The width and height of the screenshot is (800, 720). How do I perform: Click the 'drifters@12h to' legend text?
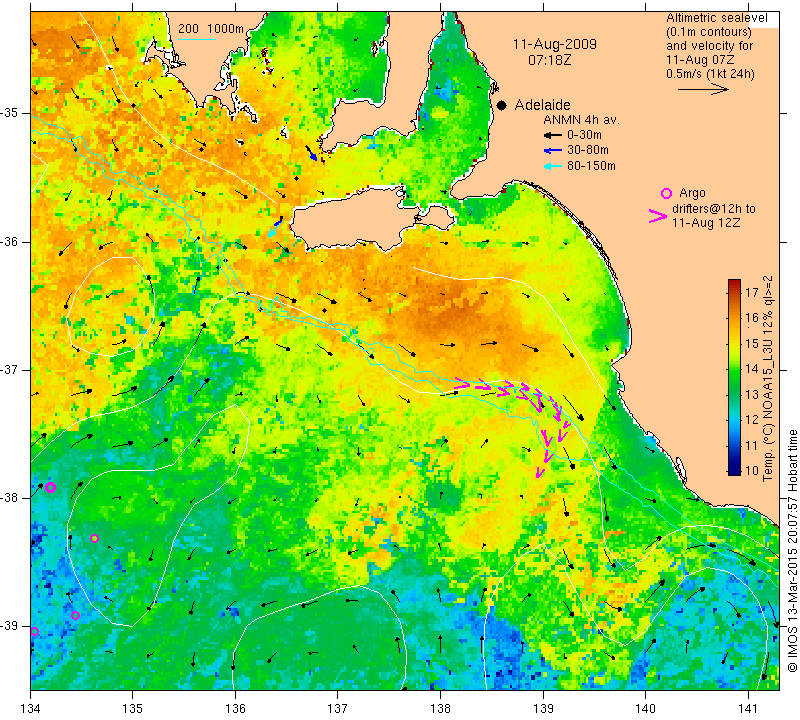pyautogui.click(x=714, y=209)
